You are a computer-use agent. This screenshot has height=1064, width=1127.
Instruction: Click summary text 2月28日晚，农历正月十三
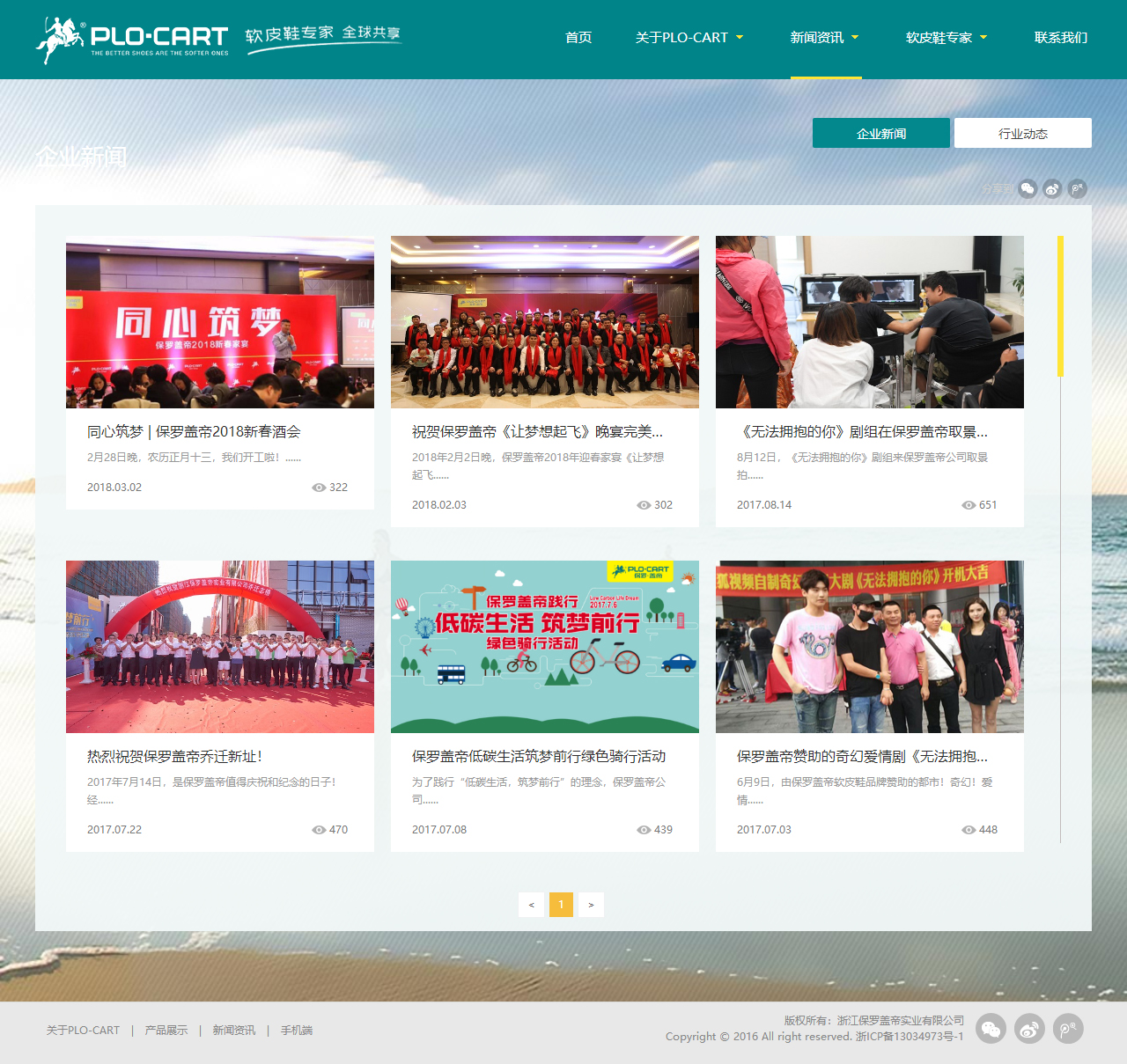[x=194, y=458]
